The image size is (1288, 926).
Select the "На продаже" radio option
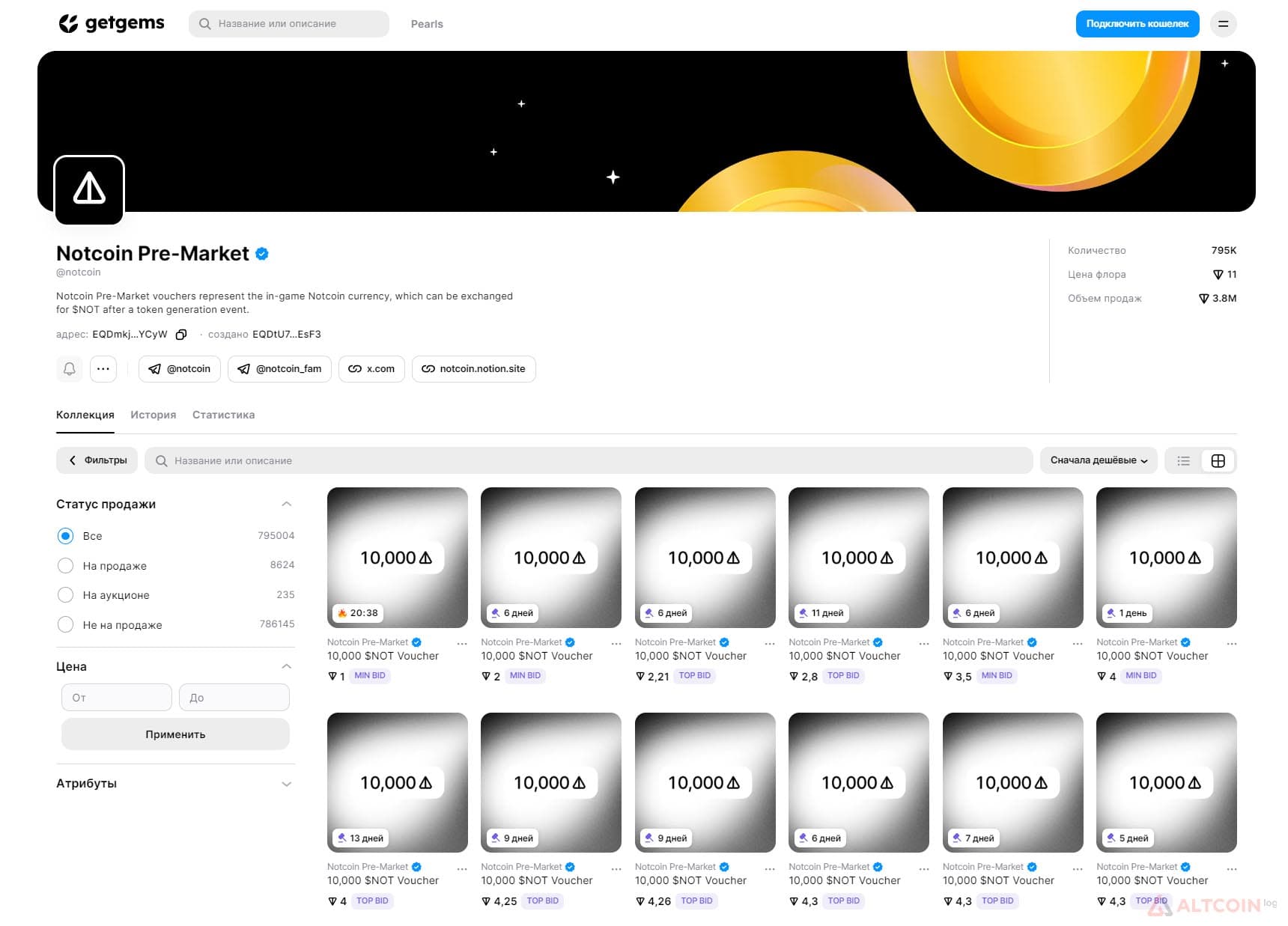[66, 566]
